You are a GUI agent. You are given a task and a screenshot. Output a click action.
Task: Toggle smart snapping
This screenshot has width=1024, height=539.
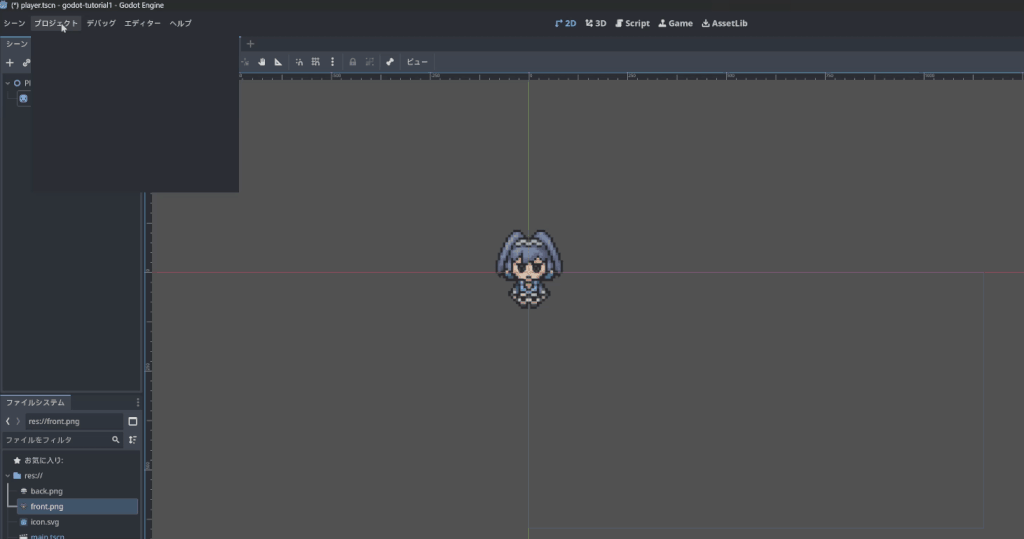299,62
